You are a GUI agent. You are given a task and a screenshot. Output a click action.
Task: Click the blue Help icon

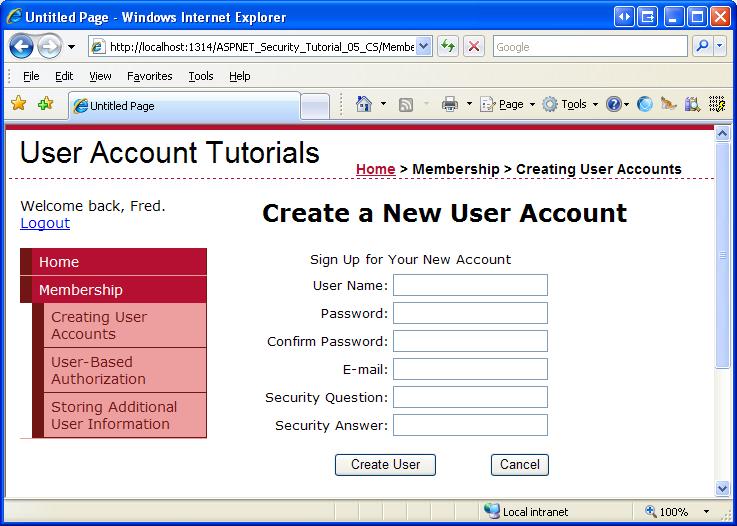[613, 104]
